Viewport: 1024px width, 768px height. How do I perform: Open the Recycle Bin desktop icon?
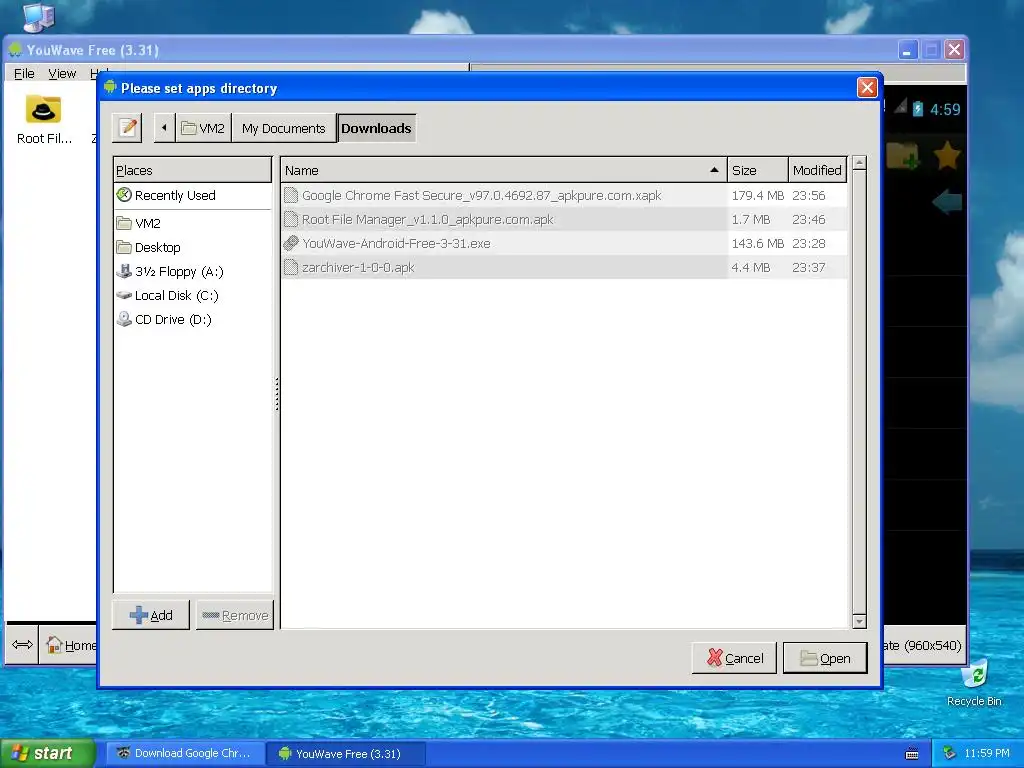pos(974,683)
